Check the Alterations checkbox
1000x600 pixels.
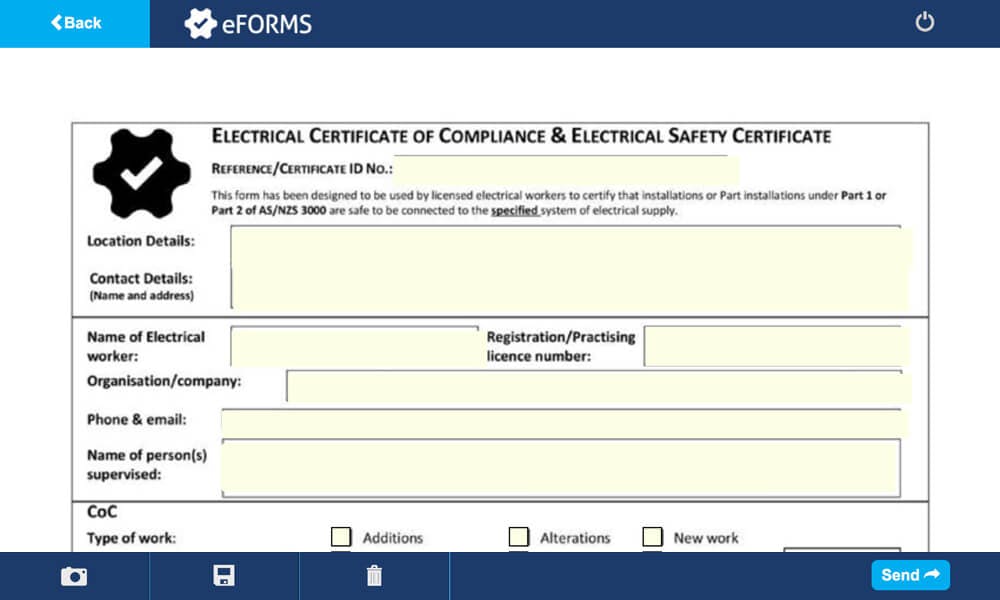519,537
